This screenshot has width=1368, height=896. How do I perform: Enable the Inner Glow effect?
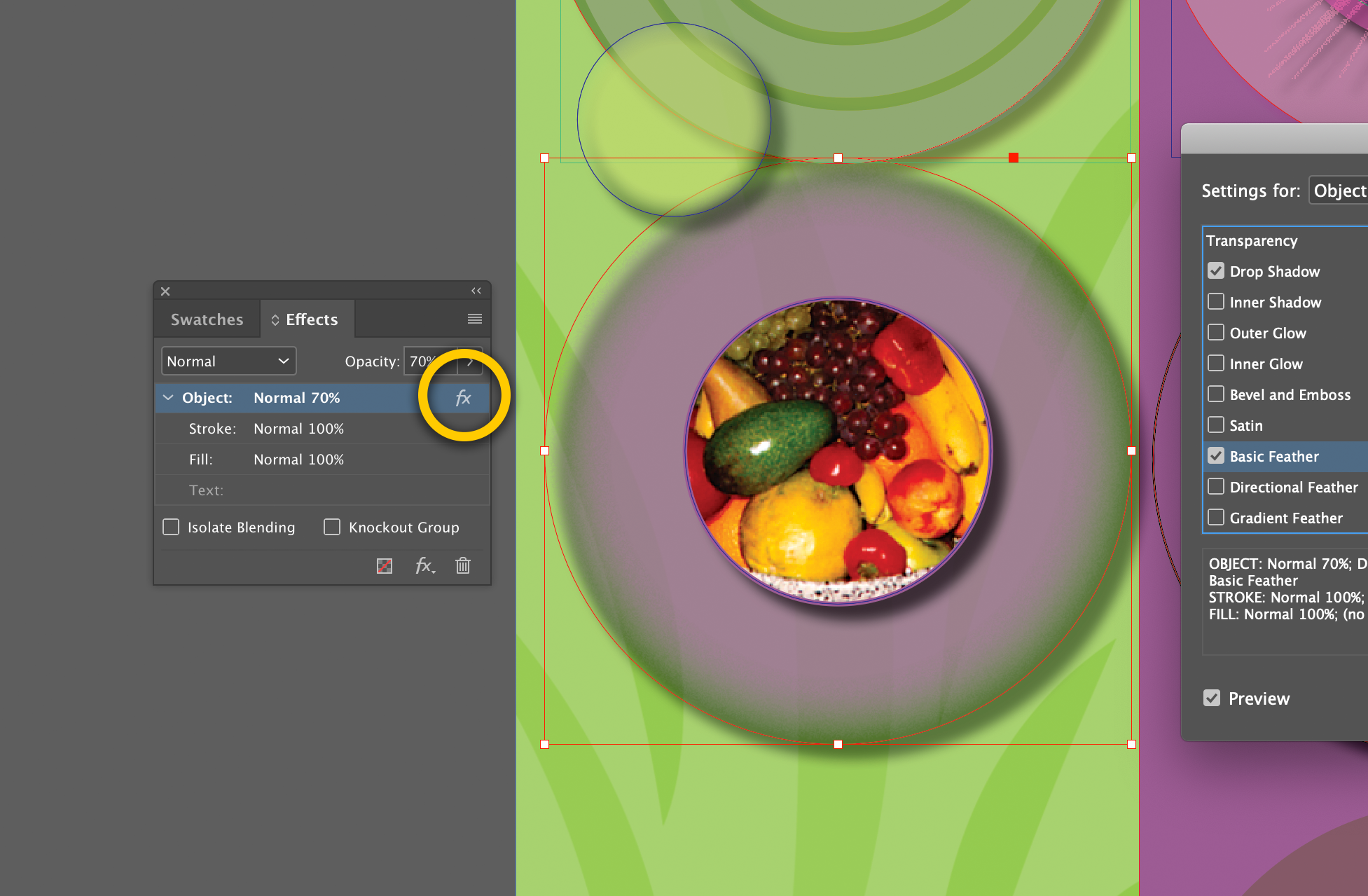point(1216,364)
